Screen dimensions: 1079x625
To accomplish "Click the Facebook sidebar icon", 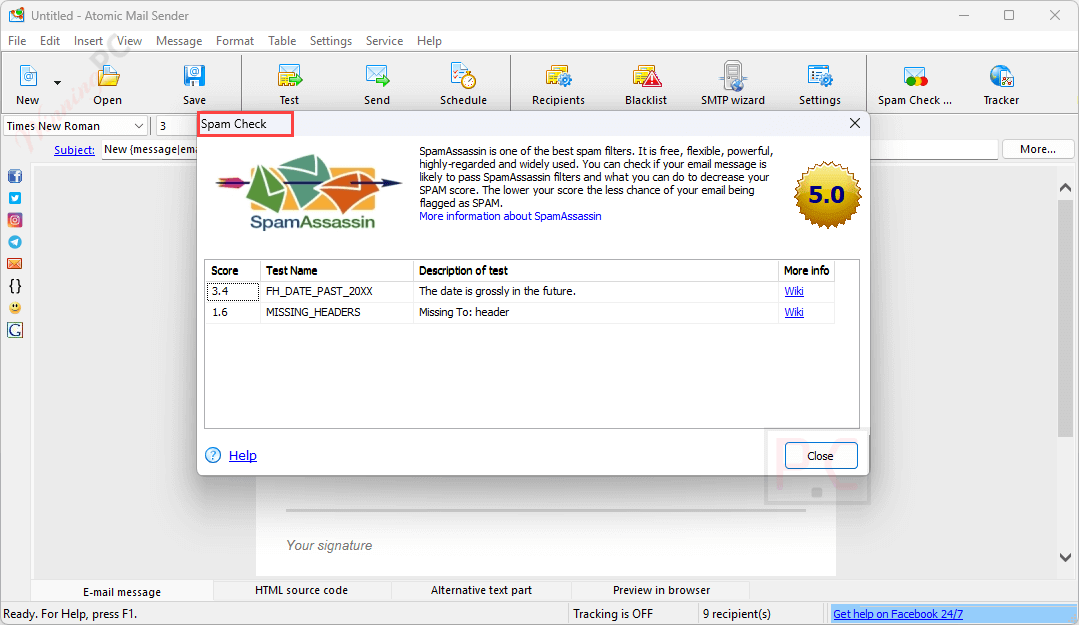I will [x=15, y=176].
